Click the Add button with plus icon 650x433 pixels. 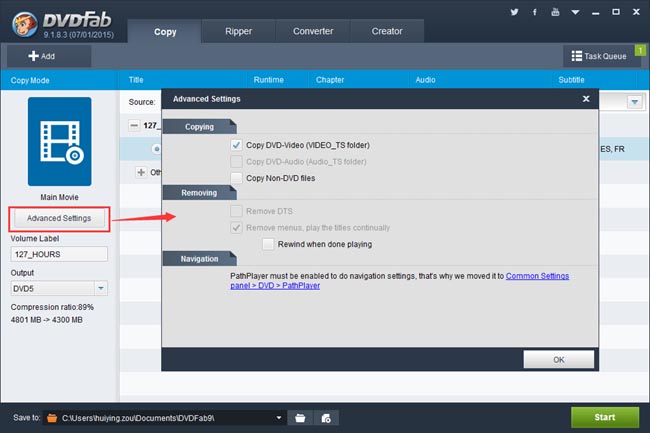point(49,56)
